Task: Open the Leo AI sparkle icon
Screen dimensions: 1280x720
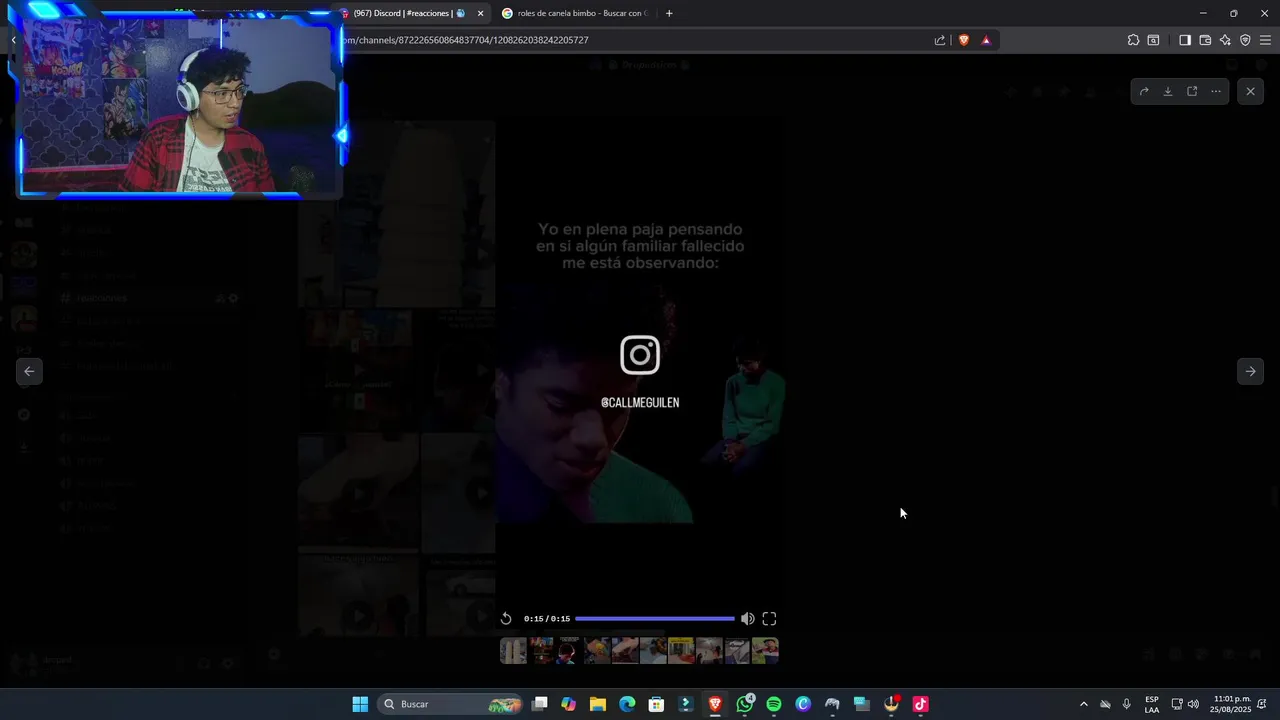Action: [1225, 40]
